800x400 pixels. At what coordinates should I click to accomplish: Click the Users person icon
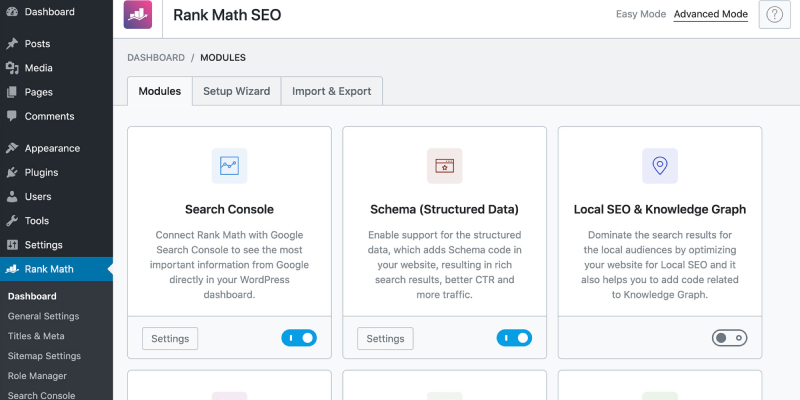pos(12,196)
